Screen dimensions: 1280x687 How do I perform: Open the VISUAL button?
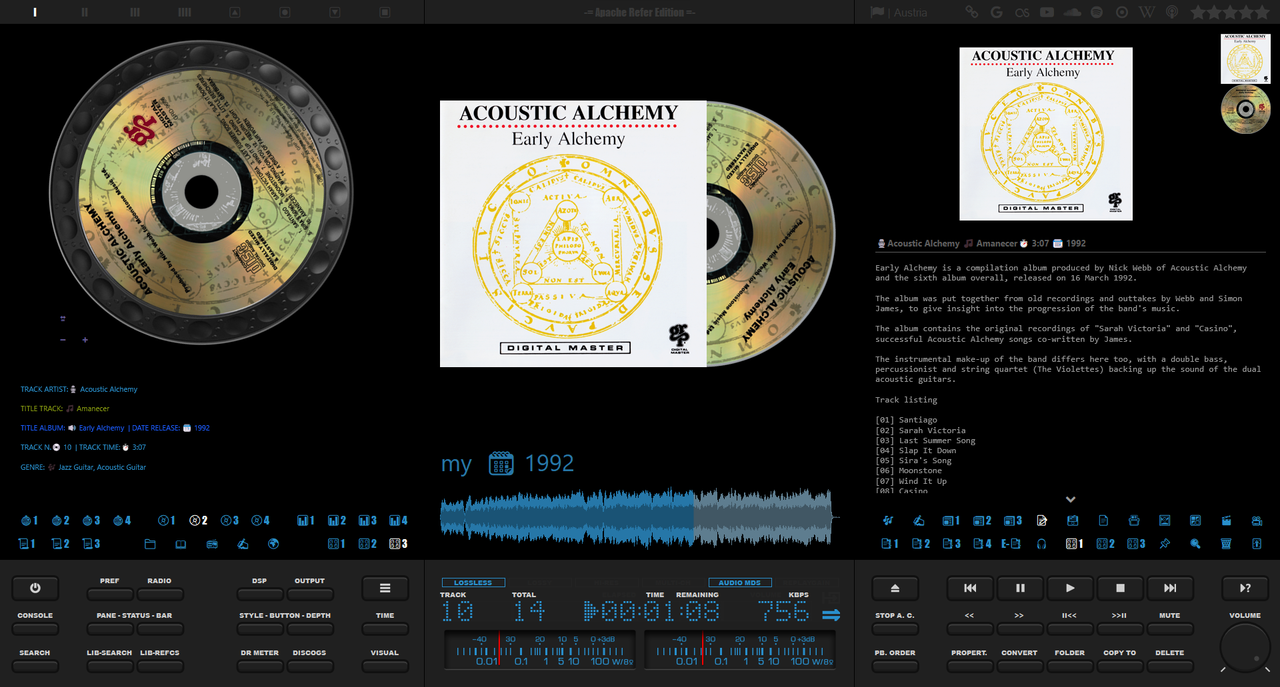click(x=385, y=666)
